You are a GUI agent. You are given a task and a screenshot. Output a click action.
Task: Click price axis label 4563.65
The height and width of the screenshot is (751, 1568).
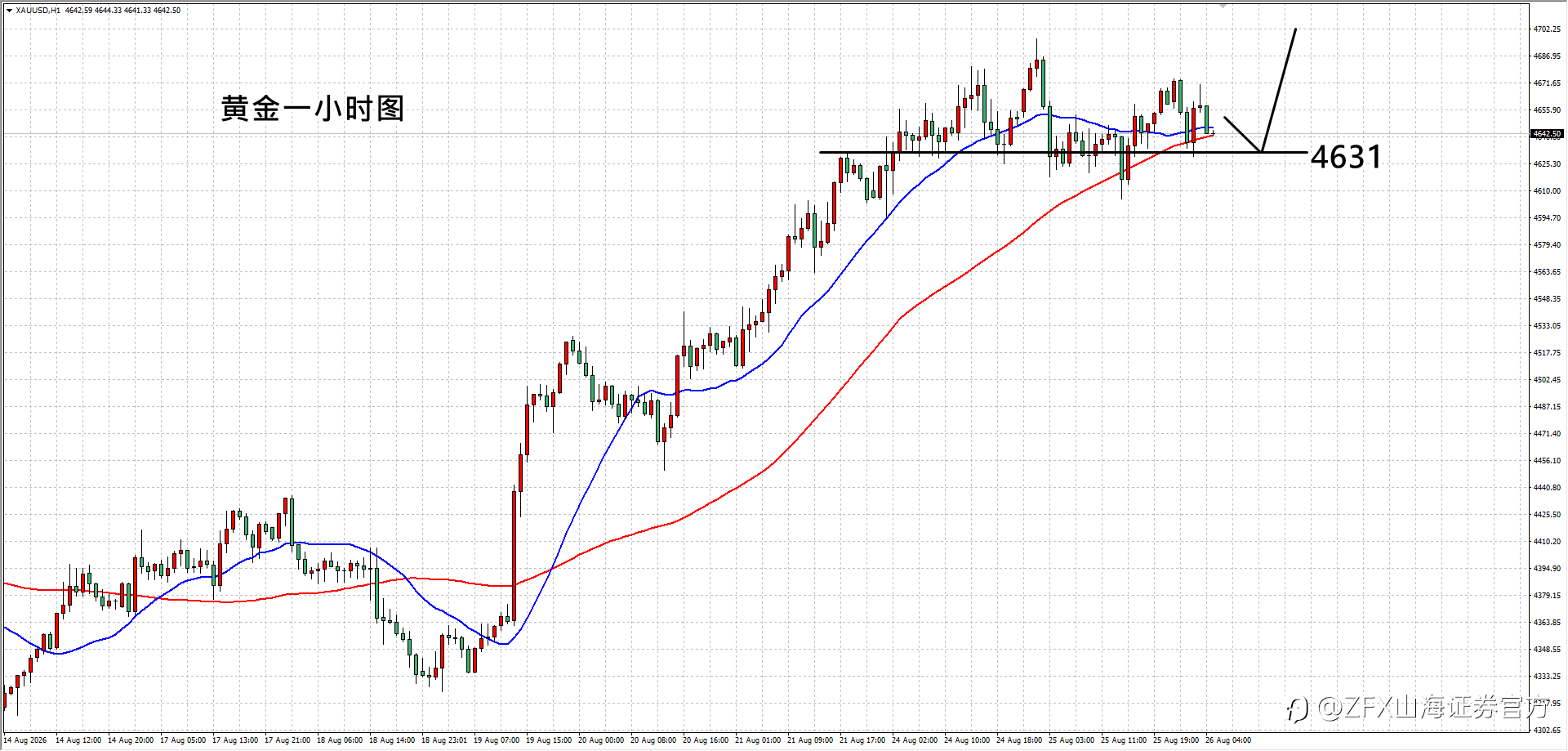1547,272
